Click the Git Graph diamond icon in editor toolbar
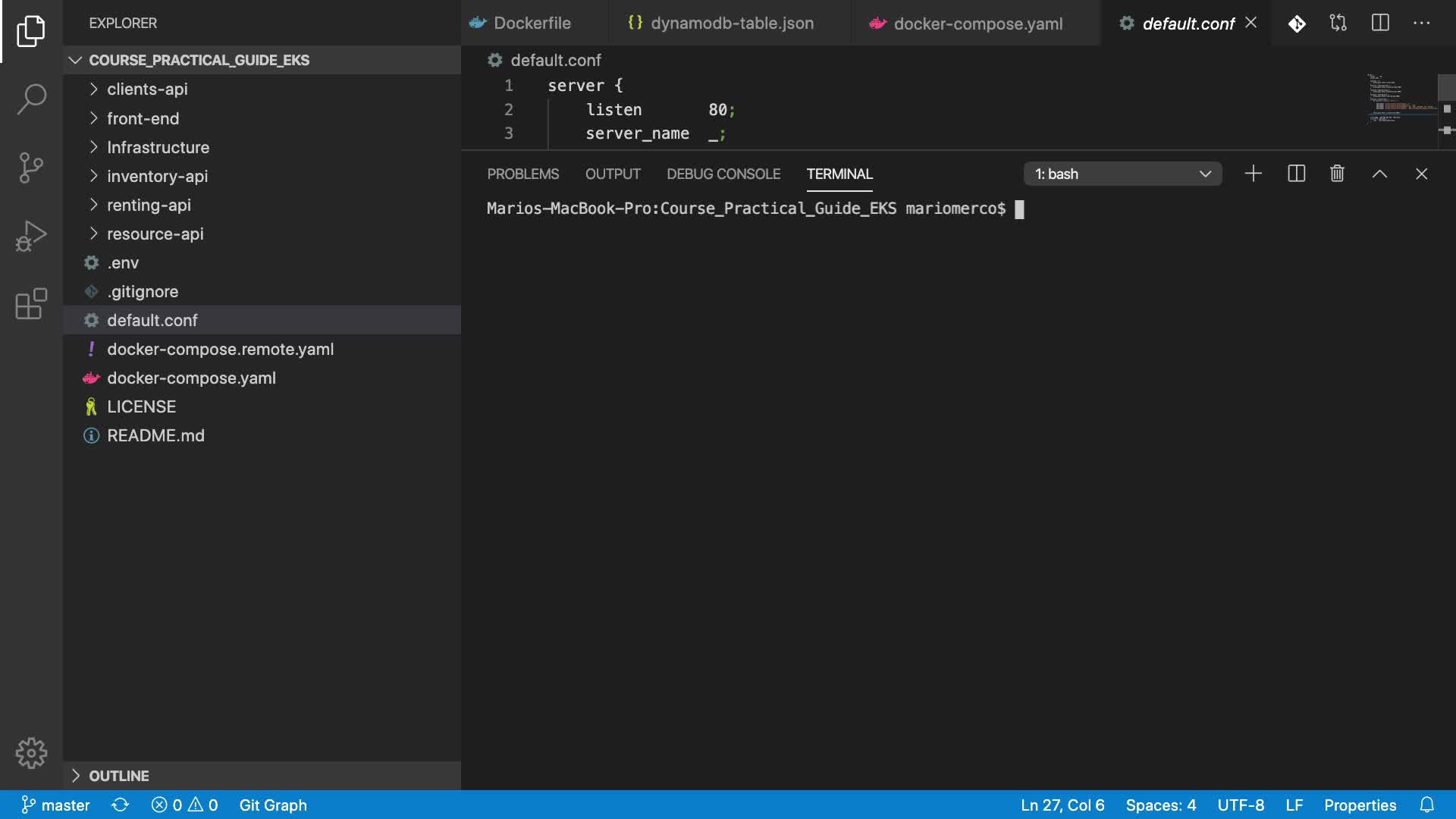Viewport: 1456px width, 819px height. click(1297, 24)
